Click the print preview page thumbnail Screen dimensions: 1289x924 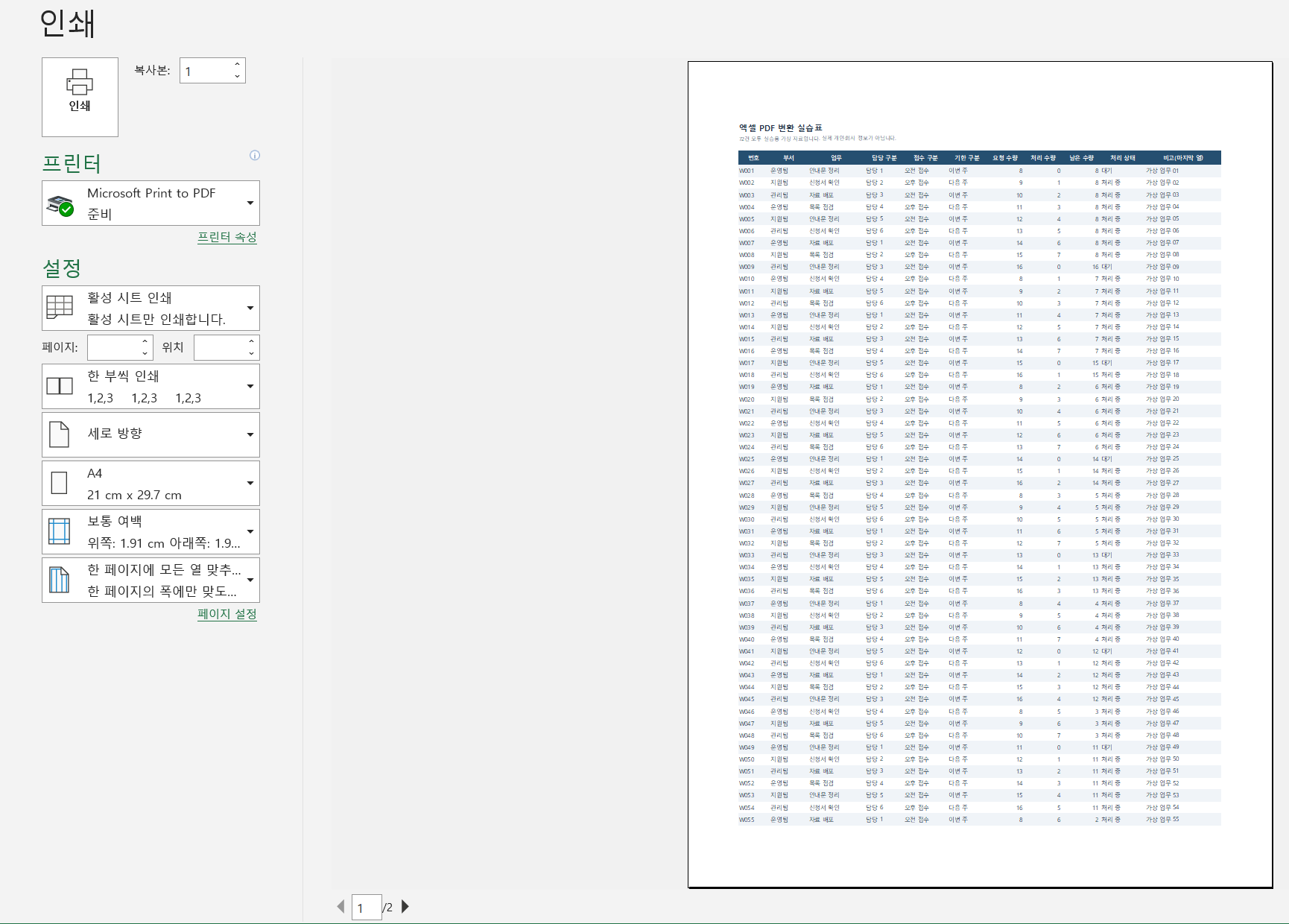coord(980,475)
